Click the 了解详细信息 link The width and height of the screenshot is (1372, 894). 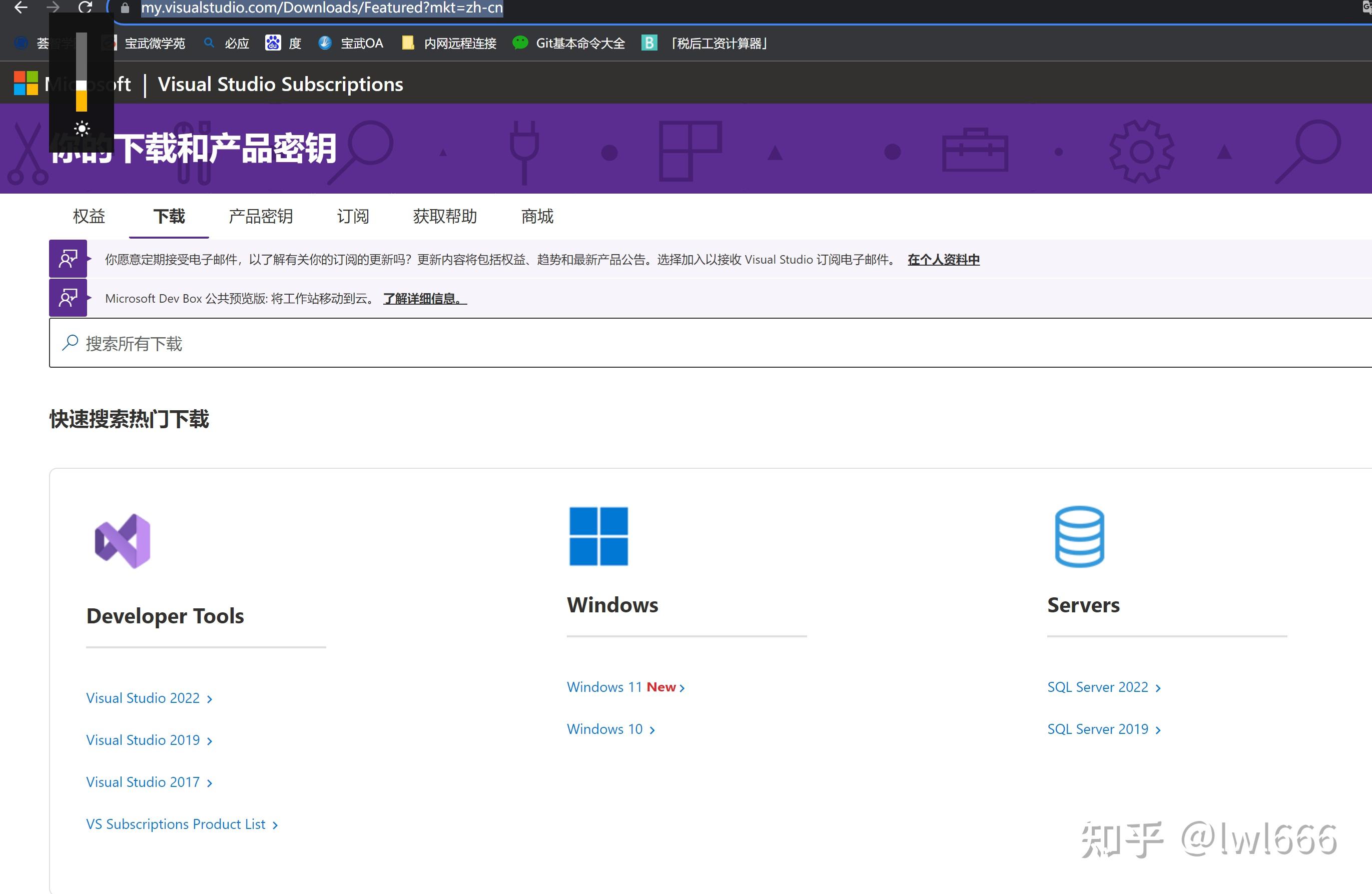(x=424, y=299)
